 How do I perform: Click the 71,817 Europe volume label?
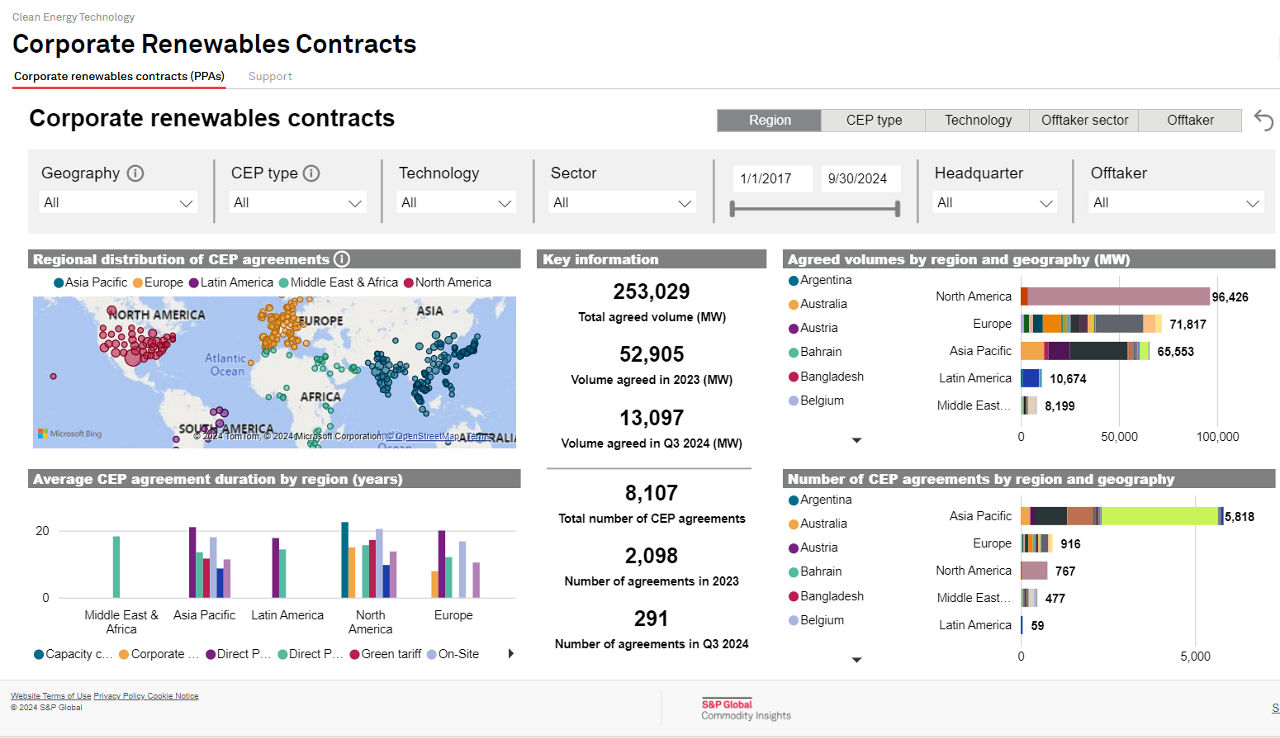point(1187,325)
